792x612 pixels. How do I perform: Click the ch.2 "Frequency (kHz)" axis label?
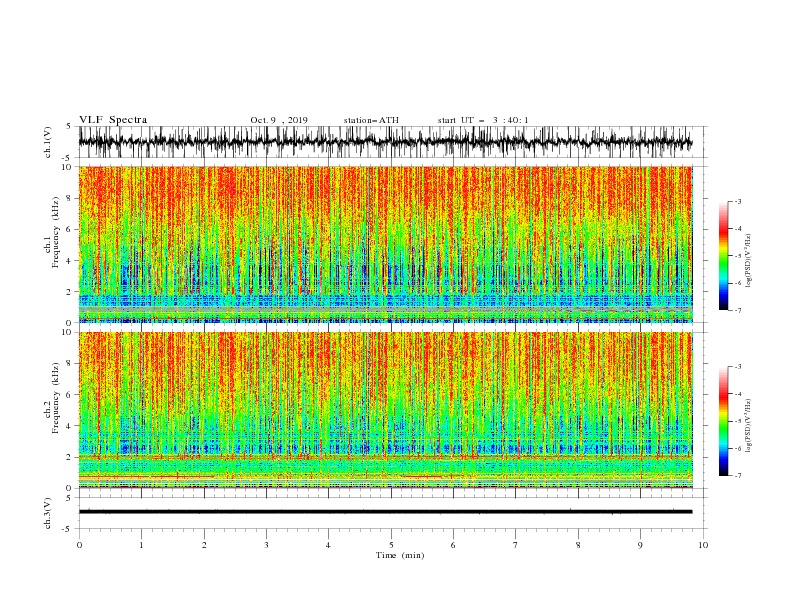55,396
